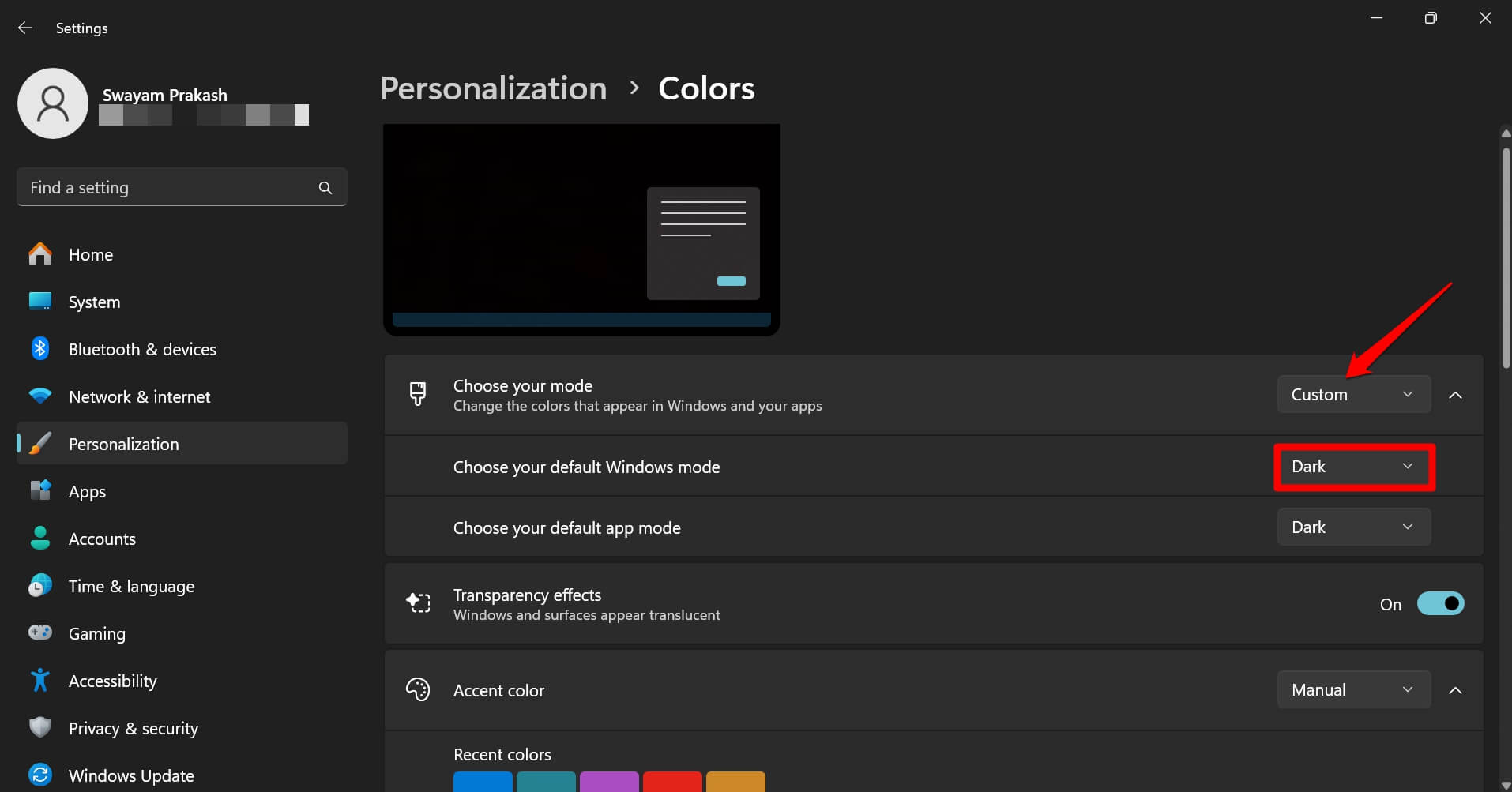Click the Privacy & security shield icon
This screenshot has width=1512, height=792.
tap(40, 727)
